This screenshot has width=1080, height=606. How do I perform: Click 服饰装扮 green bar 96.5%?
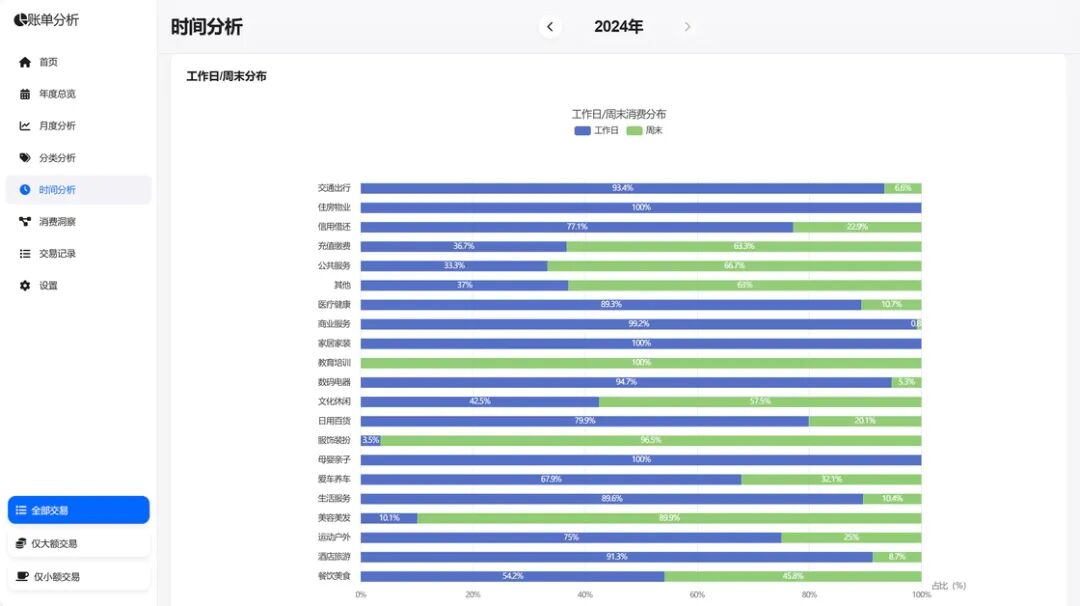pos(651,440)
